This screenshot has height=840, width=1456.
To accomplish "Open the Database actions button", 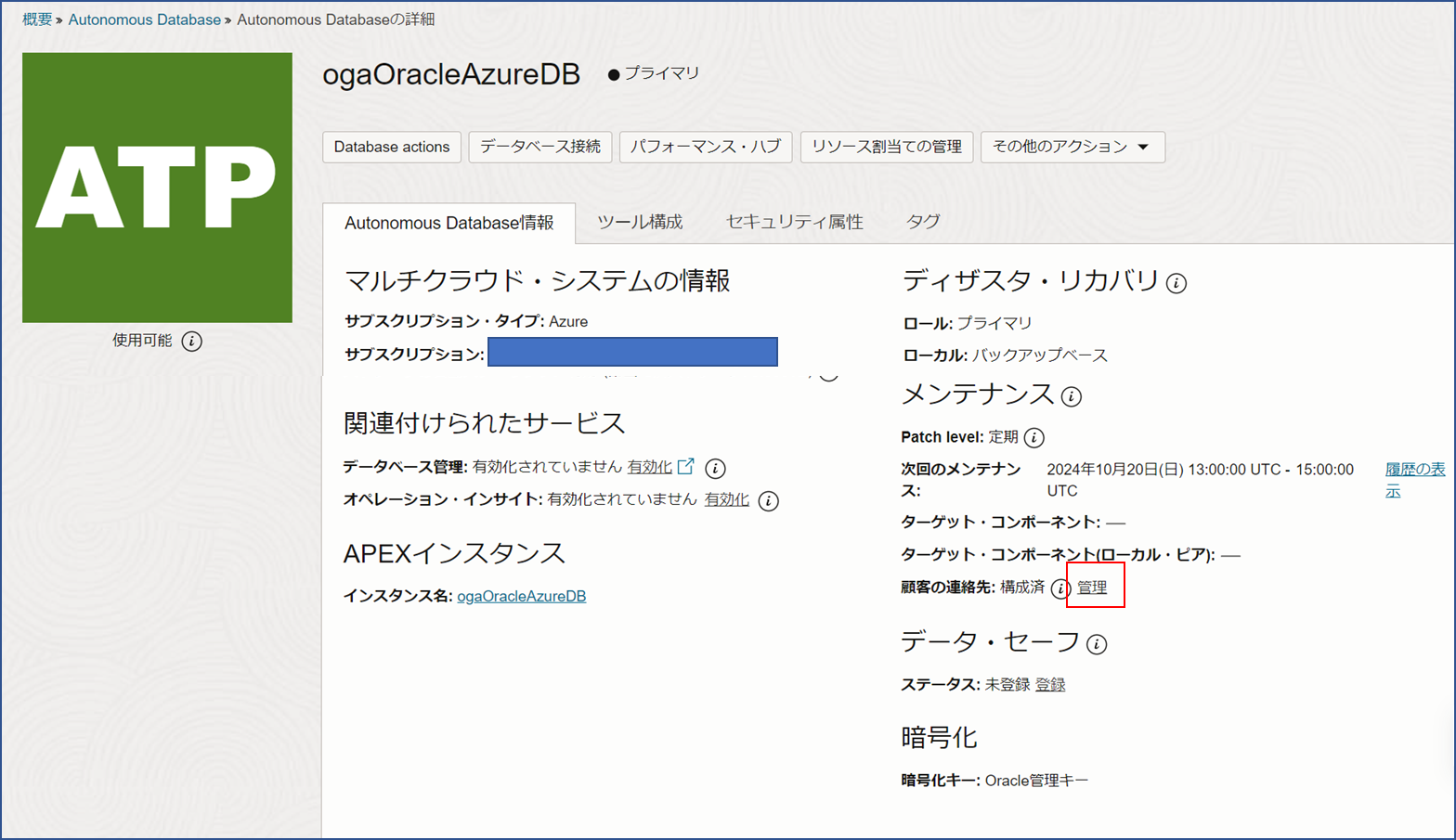I will pyautogui.click(x=392, y=147).
